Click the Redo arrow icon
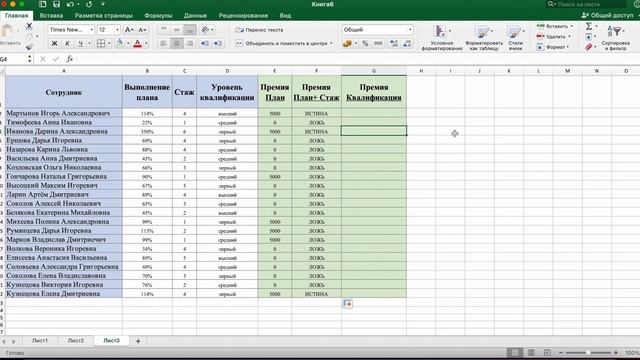Image resolution: width=640 pixels, height=360 pixels. [x=89, y=4]
